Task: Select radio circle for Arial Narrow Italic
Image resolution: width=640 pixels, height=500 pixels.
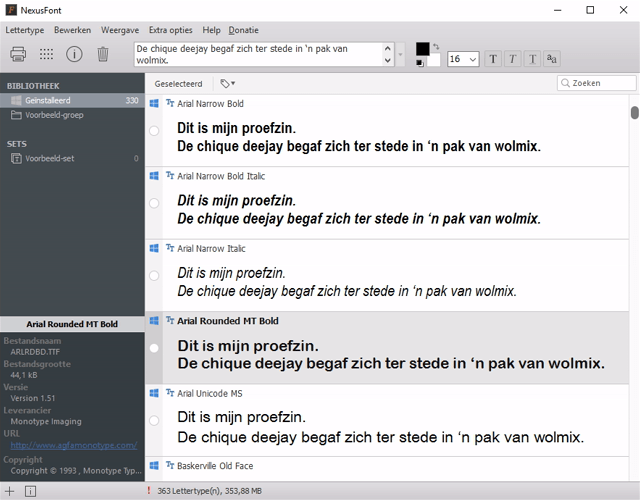Action: point(154,276)
